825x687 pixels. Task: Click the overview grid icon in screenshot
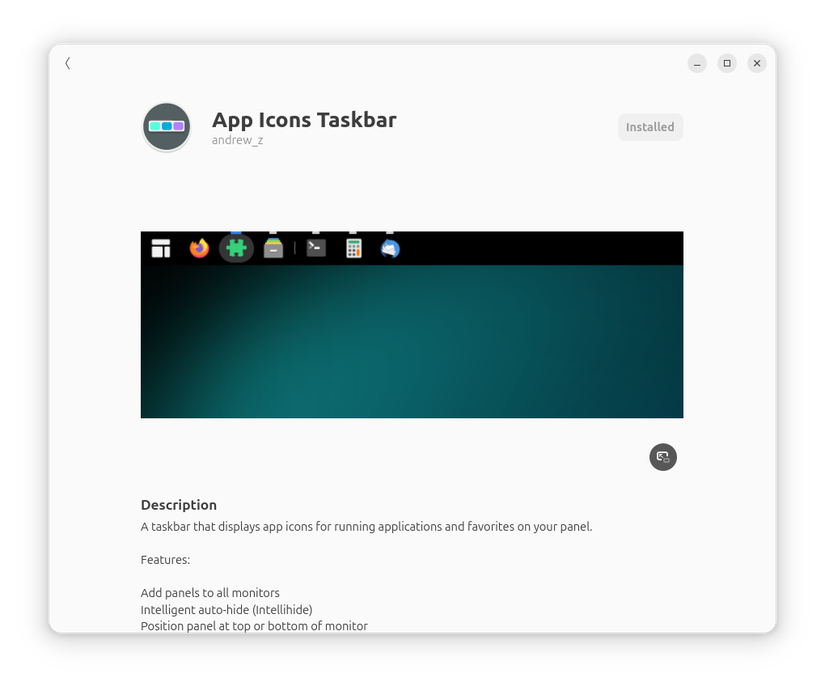(161, 248)
